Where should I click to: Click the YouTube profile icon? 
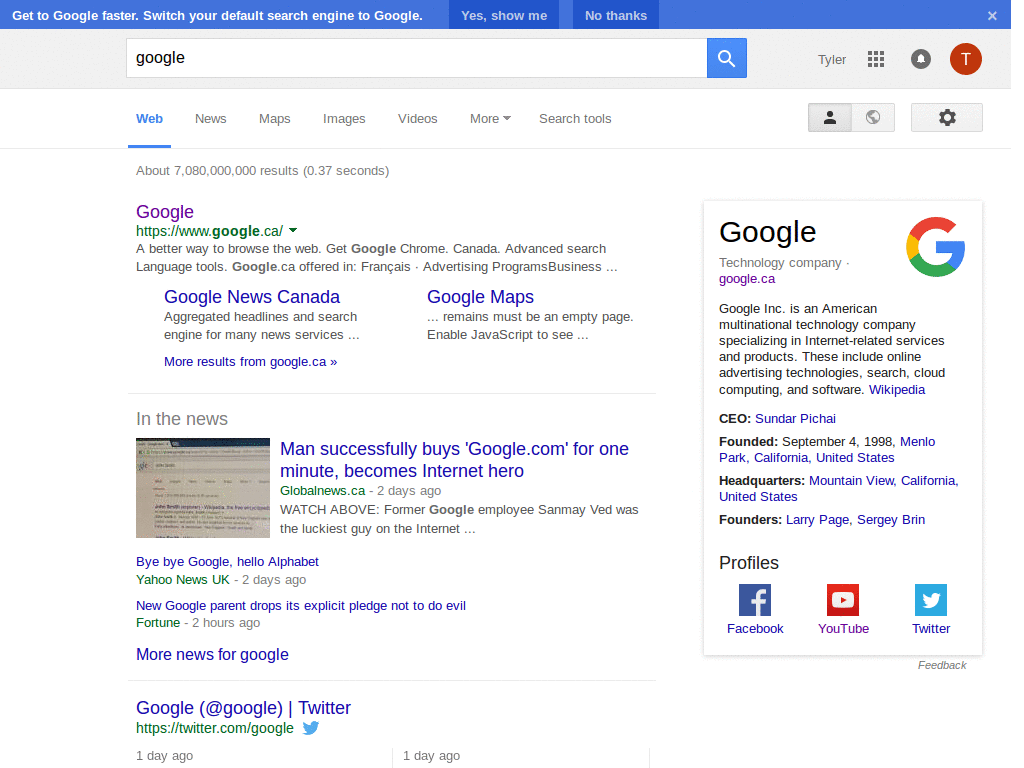(x=843, y=600)
